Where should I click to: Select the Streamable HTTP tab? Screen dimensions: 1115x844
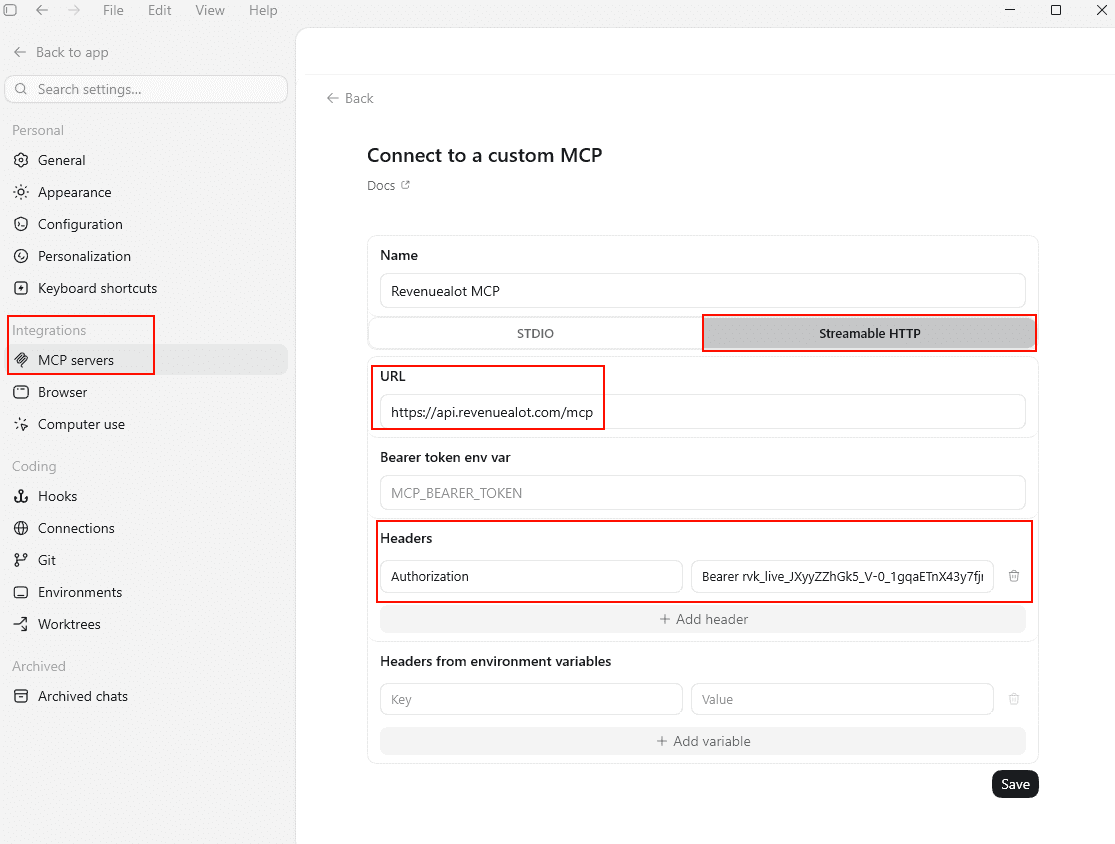point(869,333)
